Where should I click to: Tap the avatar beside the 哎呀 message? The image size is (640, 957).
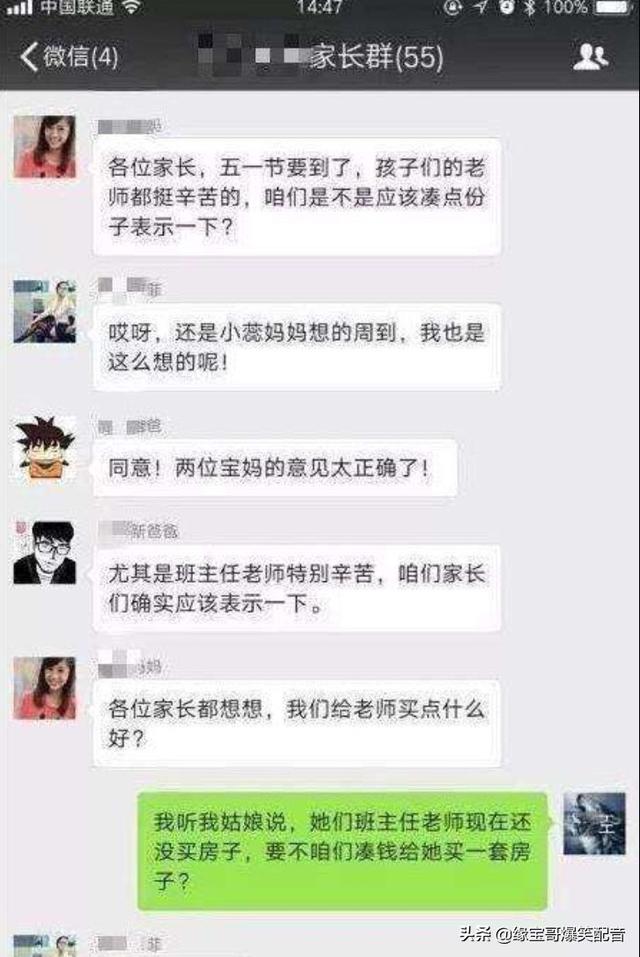(x=45, y=311)
